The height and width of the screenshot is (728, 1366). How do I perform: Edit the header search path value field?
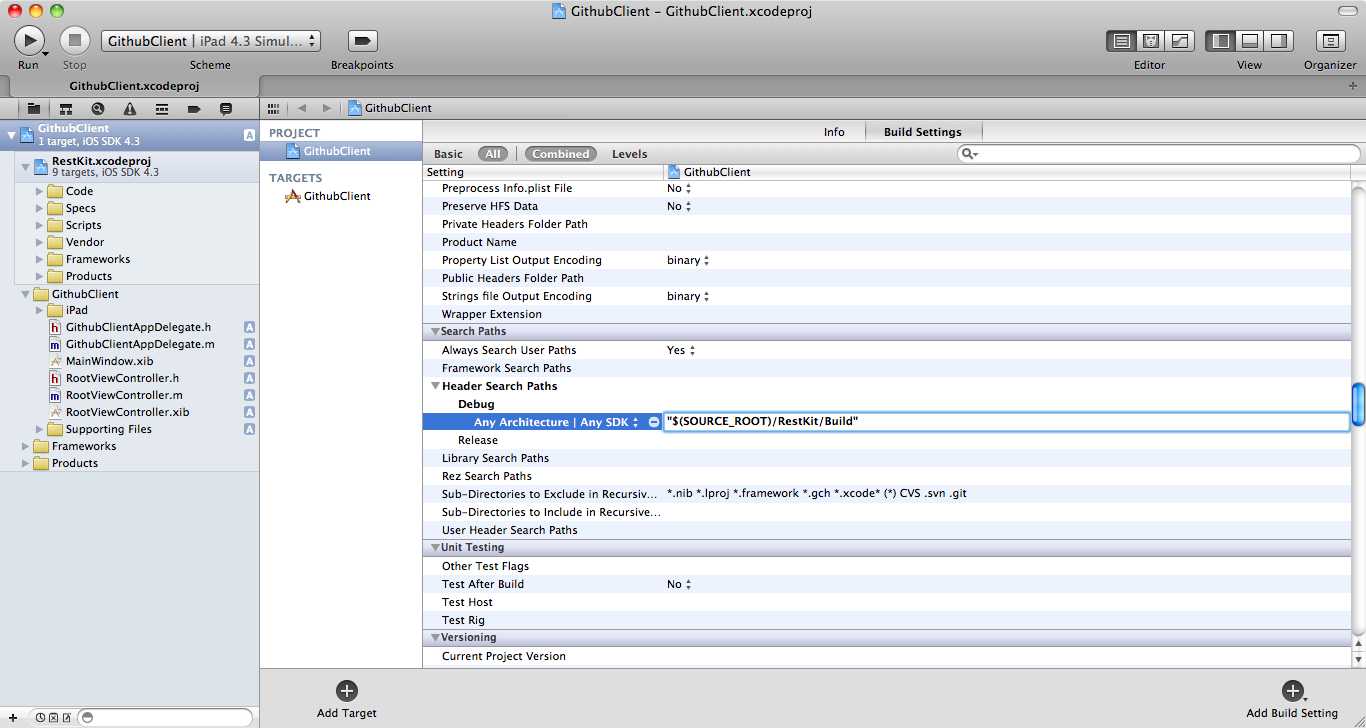(1006, 422)
